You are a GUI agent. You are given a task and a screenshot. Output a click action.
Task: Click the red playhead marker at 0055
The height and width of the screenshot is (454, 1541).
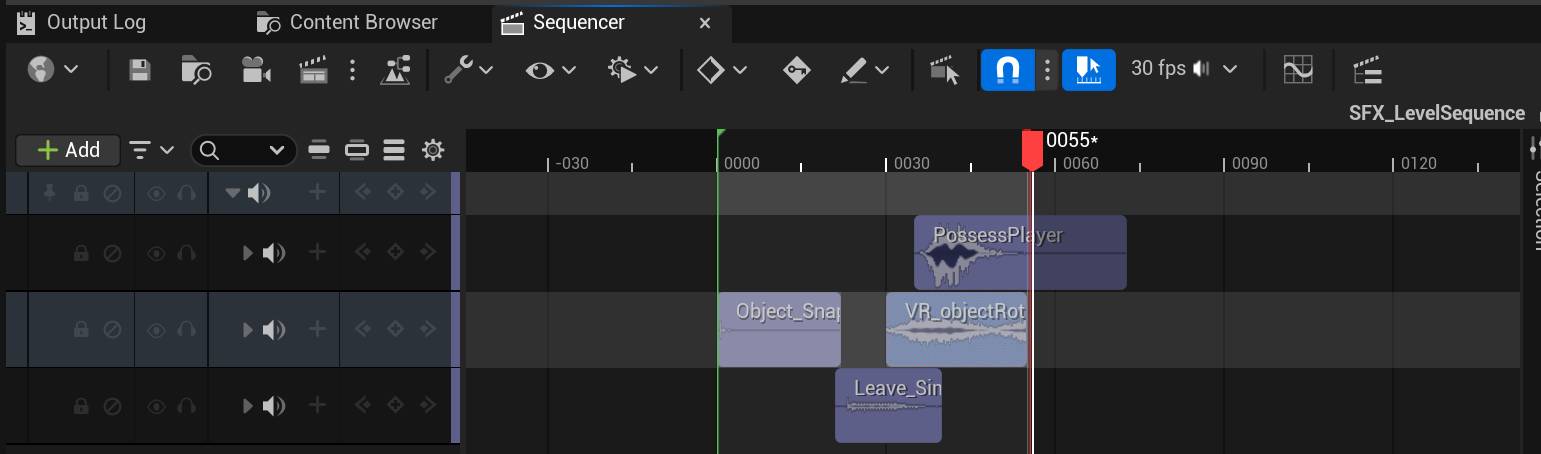pyautogui.click(x=1032, y=150)
